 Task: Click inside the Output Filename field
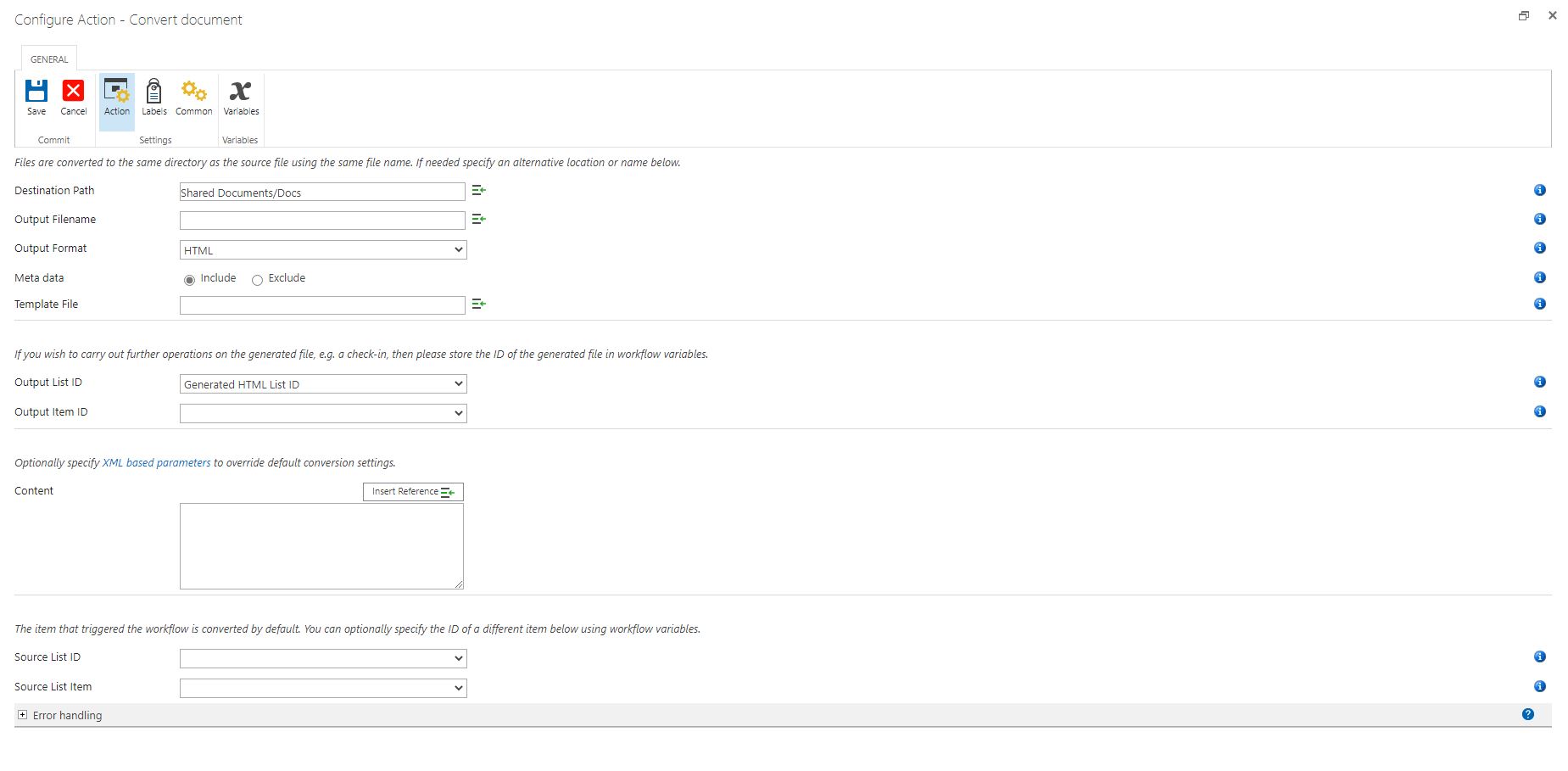(322, 220)
